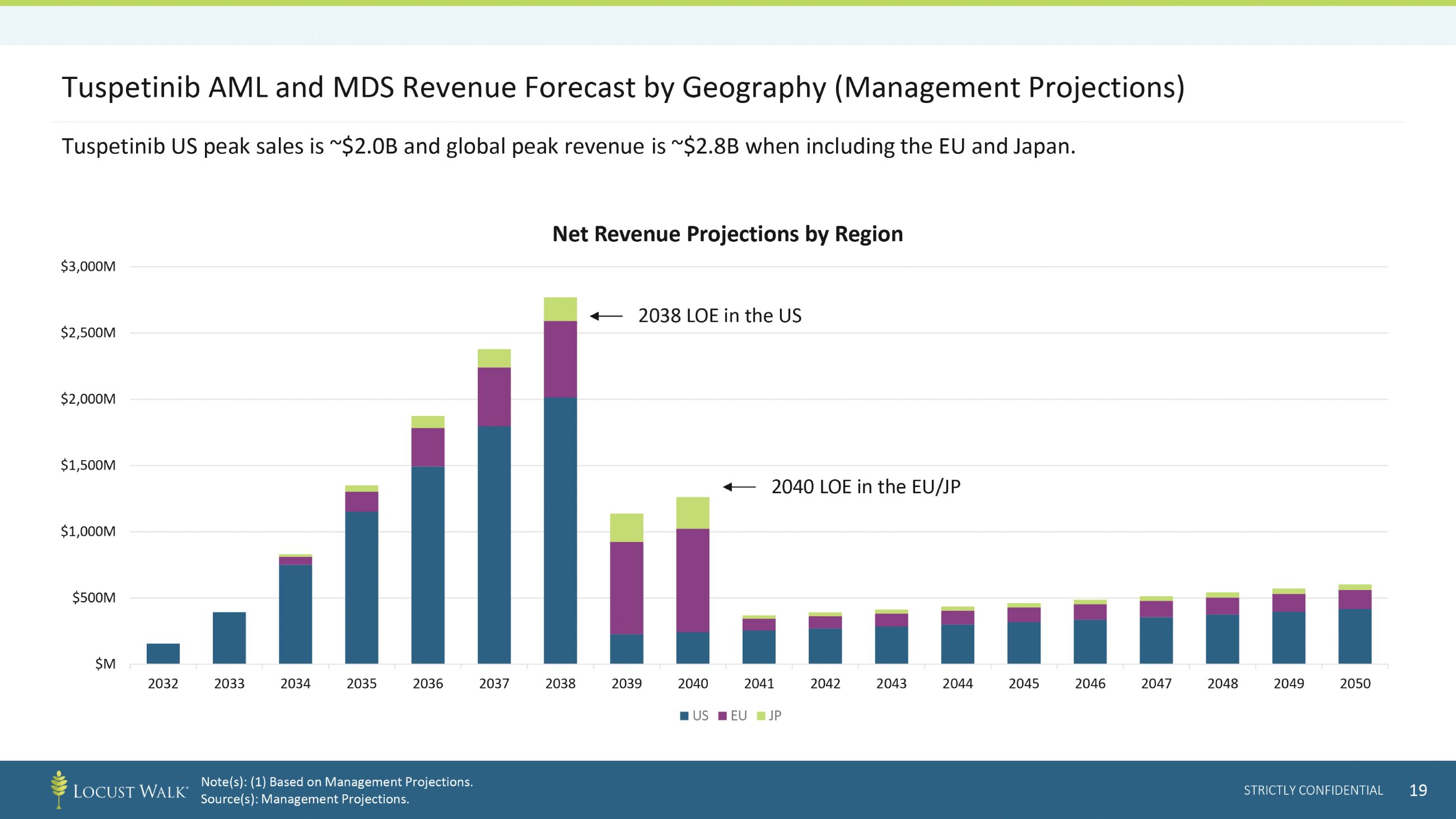The width and height of the screenshot is (1456, 819).
Task: Click the Source(s): Management Projections note
Action: coord(305,799)
